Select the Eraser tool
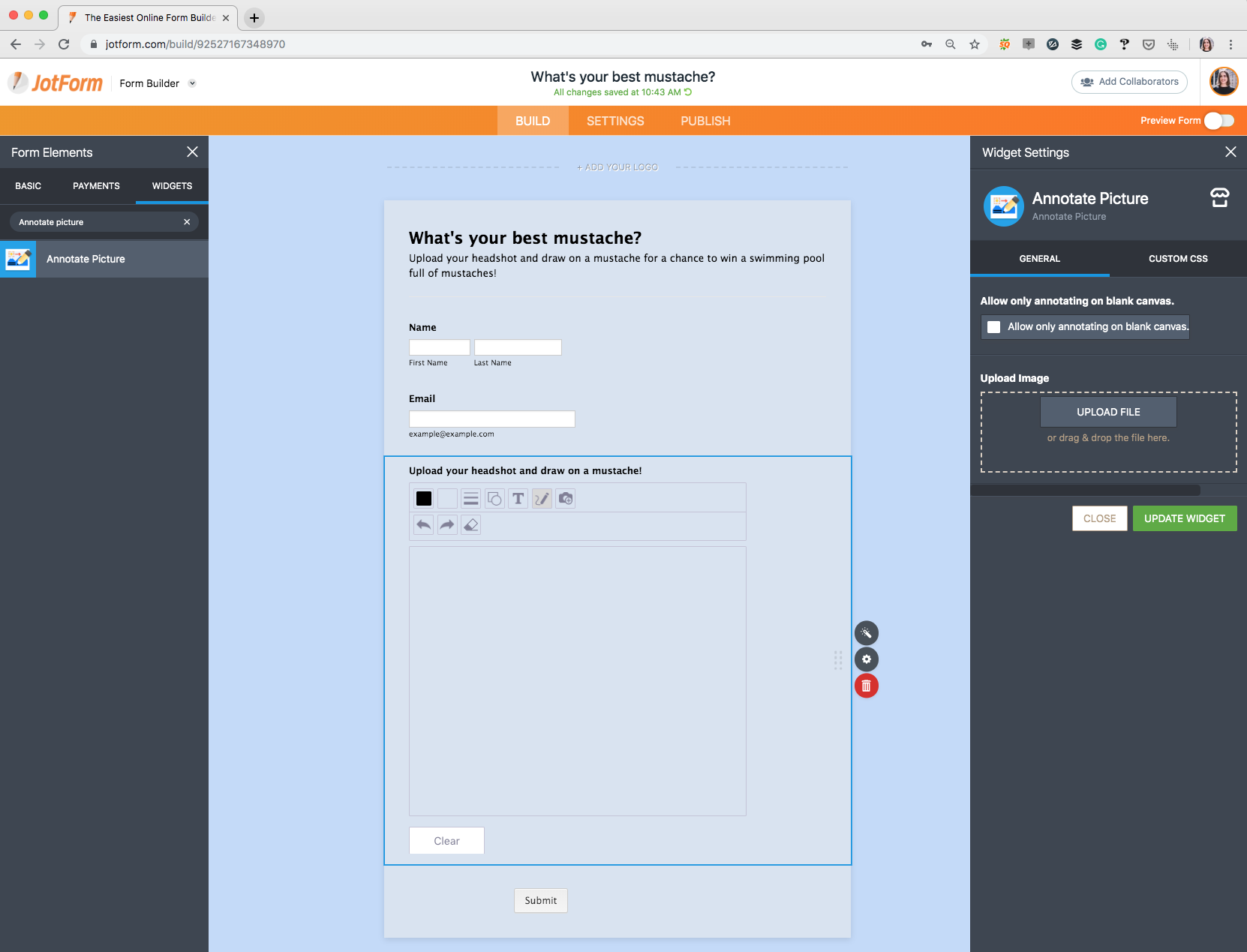1247x952 pixels. point(470,525)
